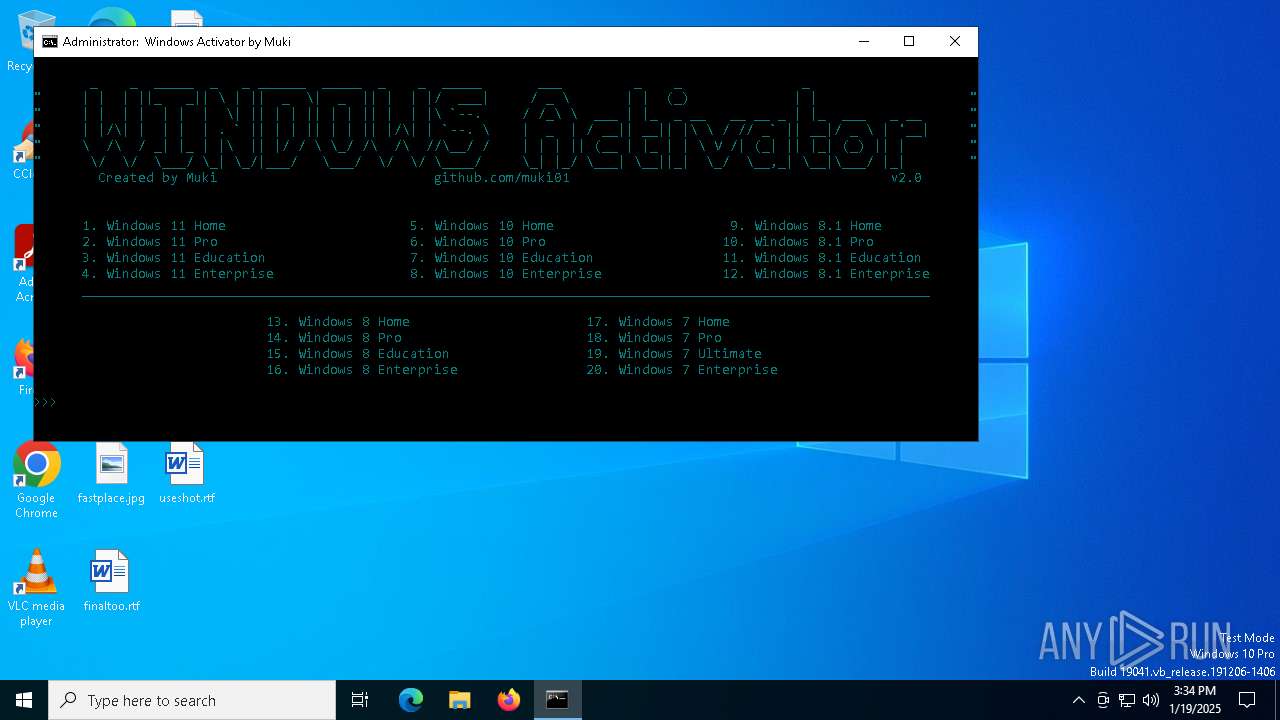The width and height of the screenshot is (1280, 720).
Task: Launch Microsoft Edge from the taskbar
Action: [x=411, y=700]
